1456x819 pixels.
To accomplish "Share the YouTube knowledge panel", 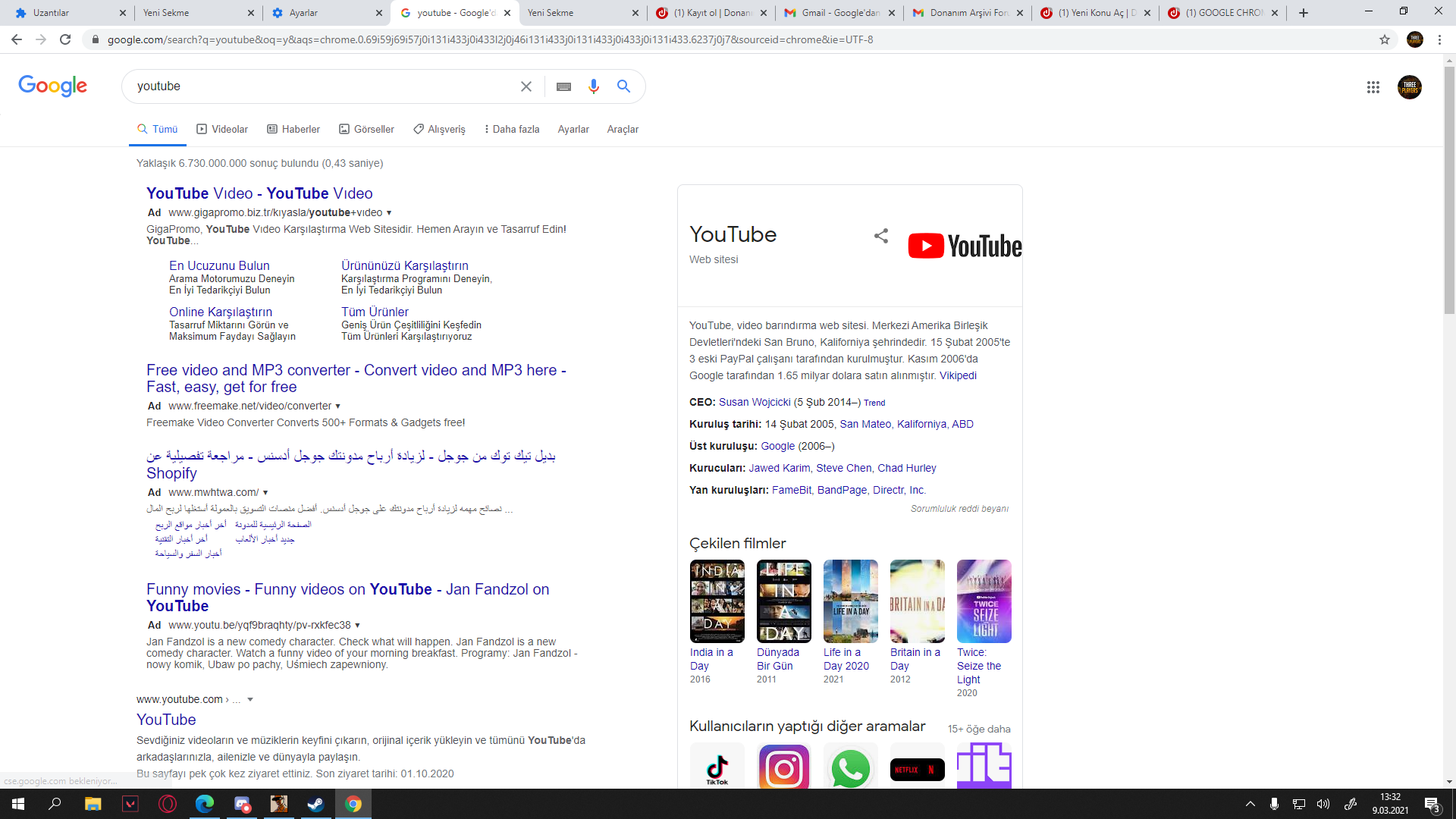I will pyautogui.click(x=880, y=236).
